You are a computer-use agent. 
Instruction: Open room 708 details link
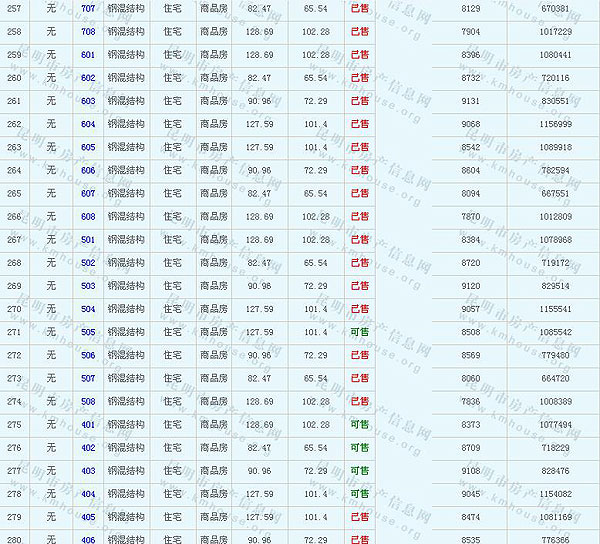pyautogui.click(x=88, y=31)
